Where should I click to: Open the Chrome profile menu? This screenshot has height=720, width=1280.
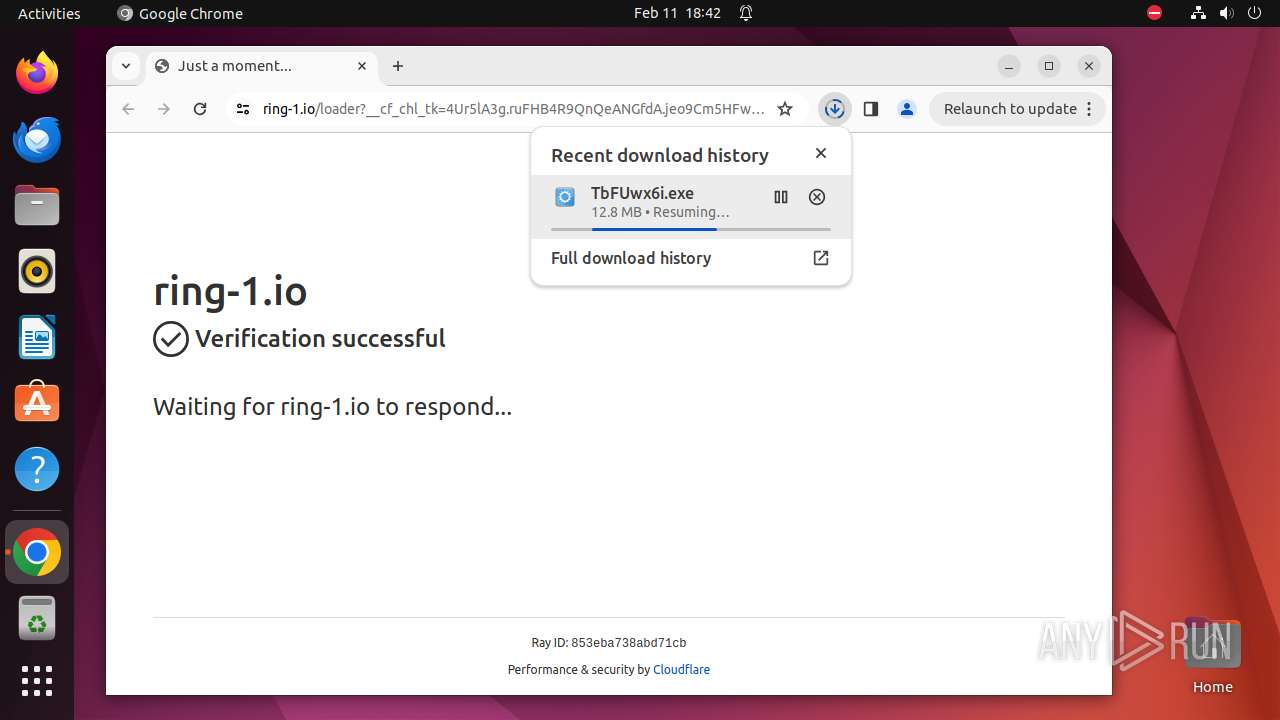(x=907, y=109)
